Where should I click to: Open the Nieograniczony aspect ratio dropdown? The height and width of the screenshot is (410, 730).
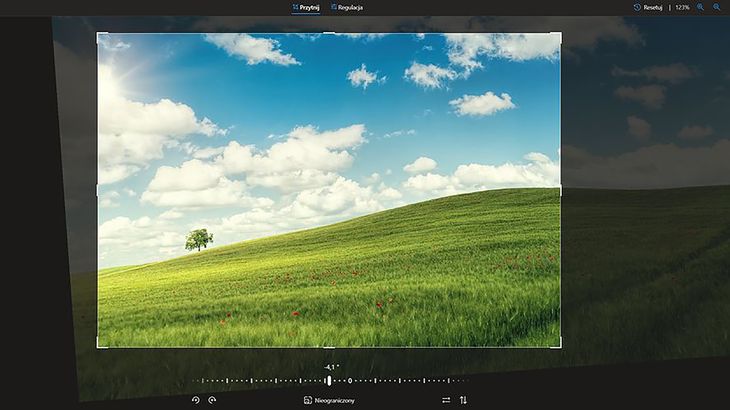click(x=329, y=400)
